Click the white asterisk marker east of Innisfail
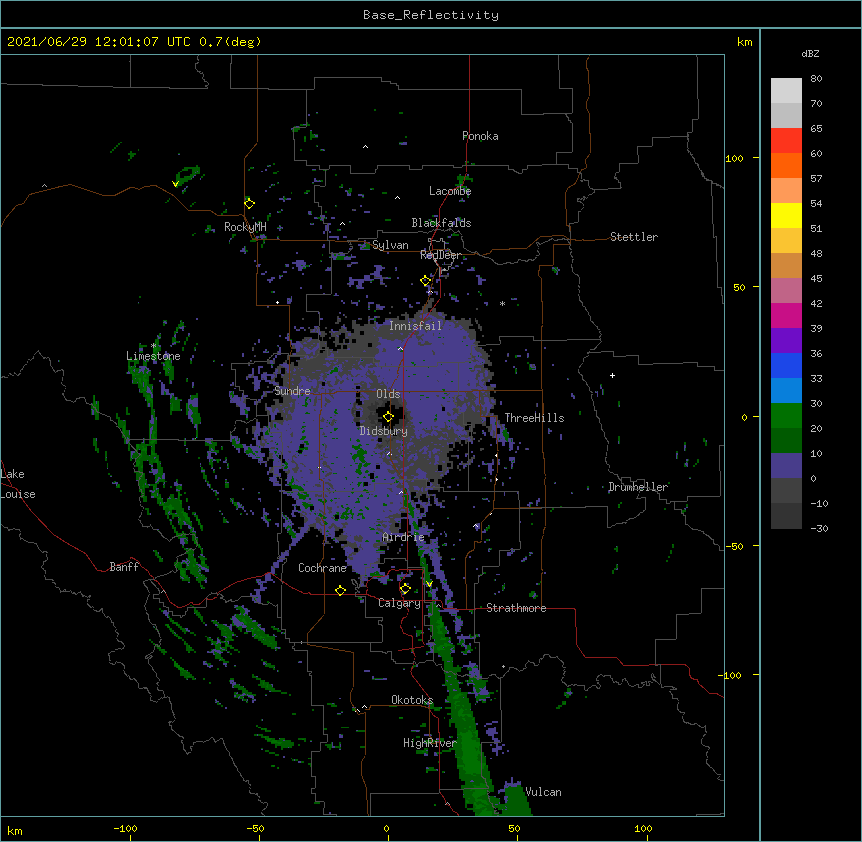This screenshot has width=862, height=842. (502, 304)
